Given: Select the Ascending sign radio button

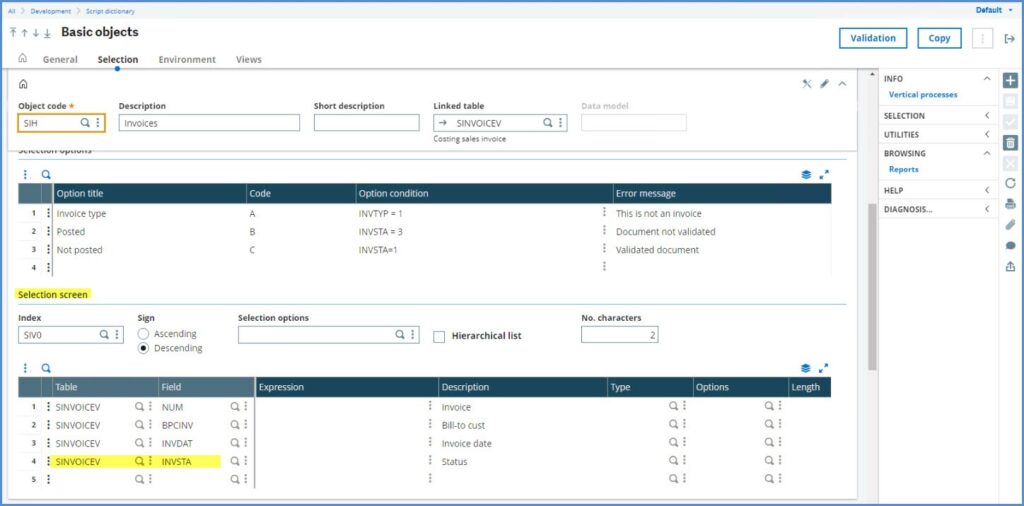Looking at the screenshot, I should coord(144,334).
